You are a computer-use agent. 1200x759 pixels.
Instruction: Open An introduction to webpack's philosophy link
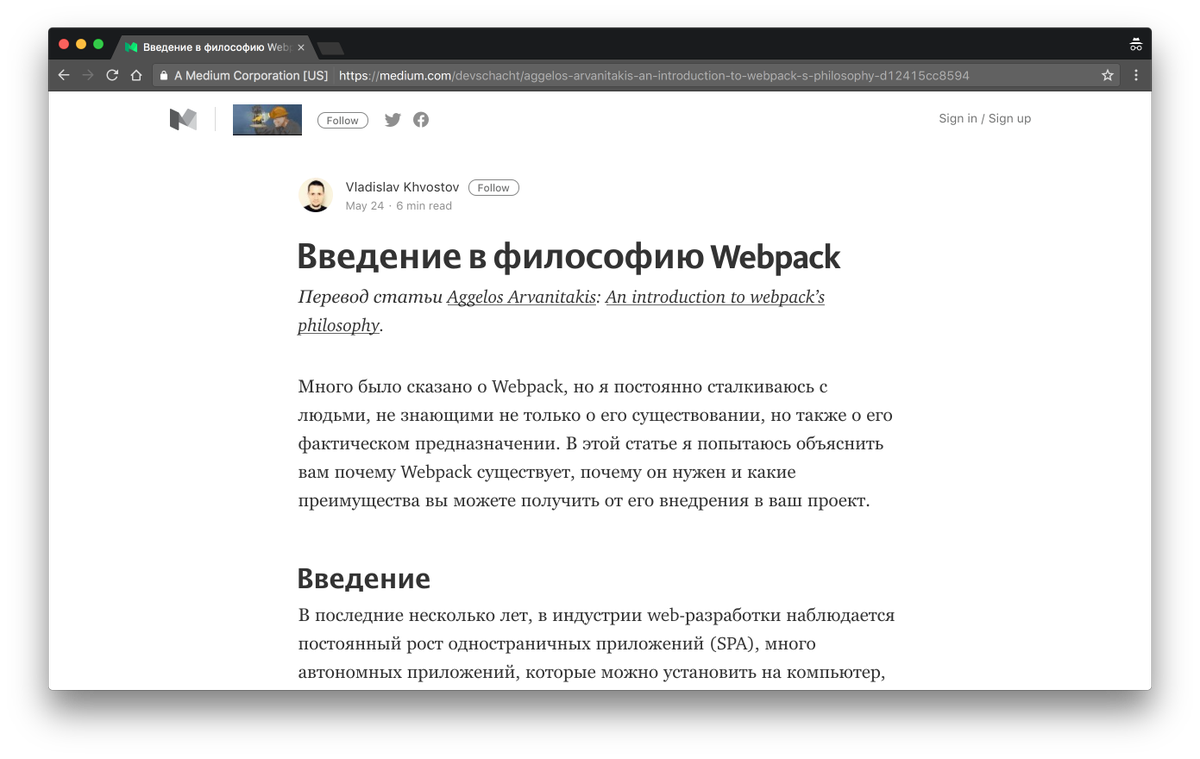tap(561, 311)
